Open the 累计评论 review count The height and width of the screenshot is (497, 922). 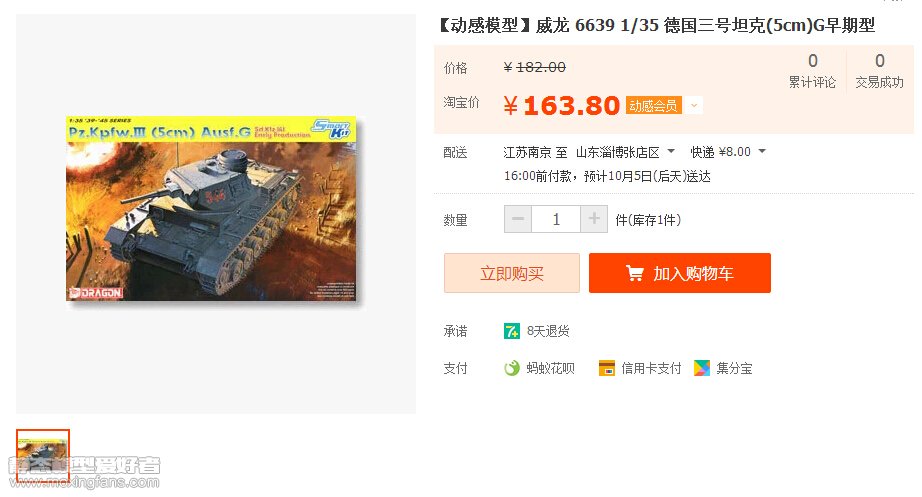click(x=812, y=71)
